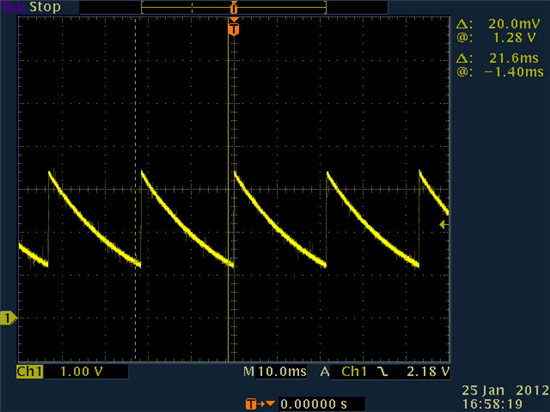Viewport: 550px width, 412px height.
Task: Click the record view bracket bar at top
Action: 234,7
